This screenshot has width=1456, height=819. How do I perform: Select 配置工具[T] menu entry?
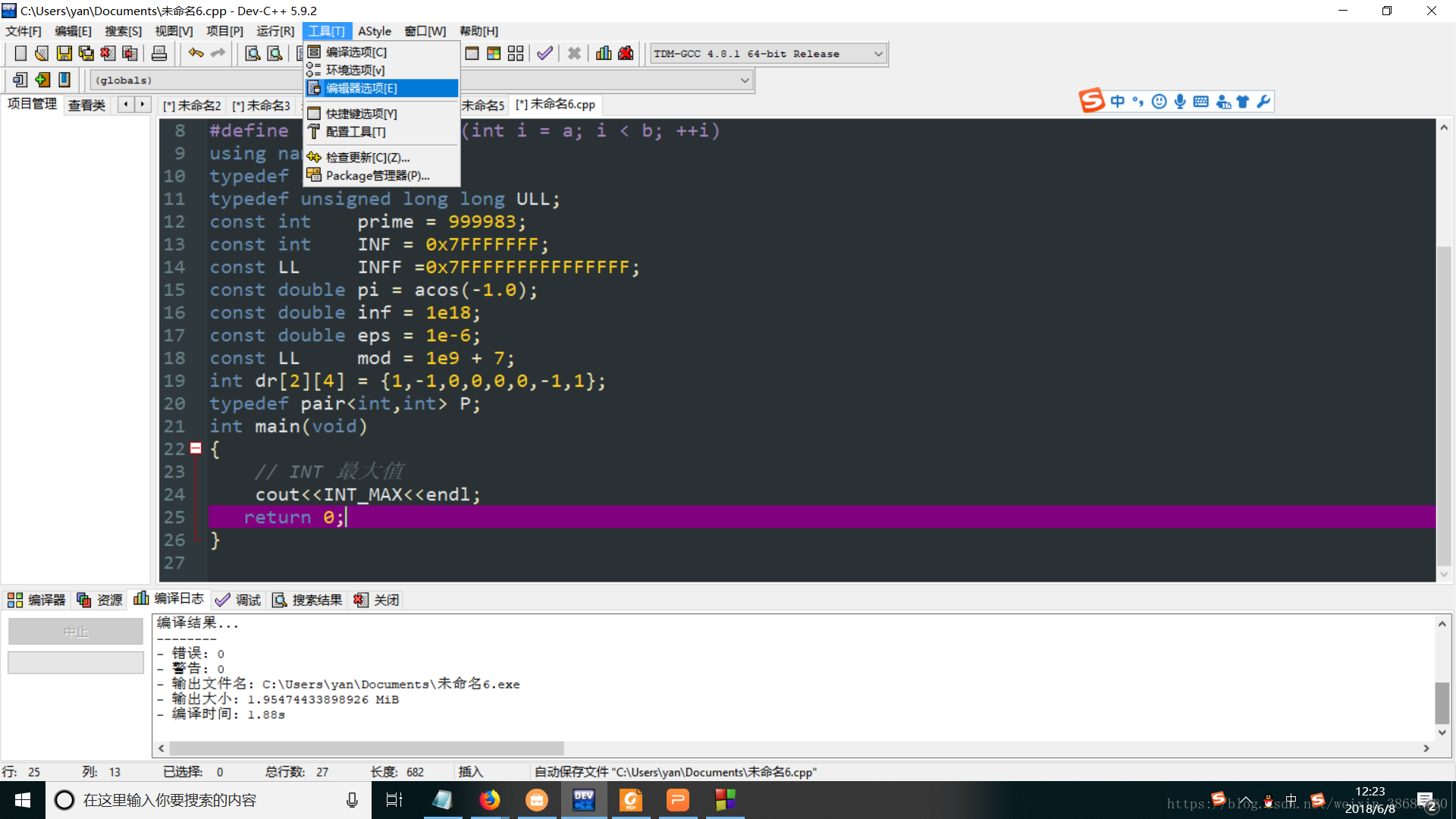pos(381,132)
